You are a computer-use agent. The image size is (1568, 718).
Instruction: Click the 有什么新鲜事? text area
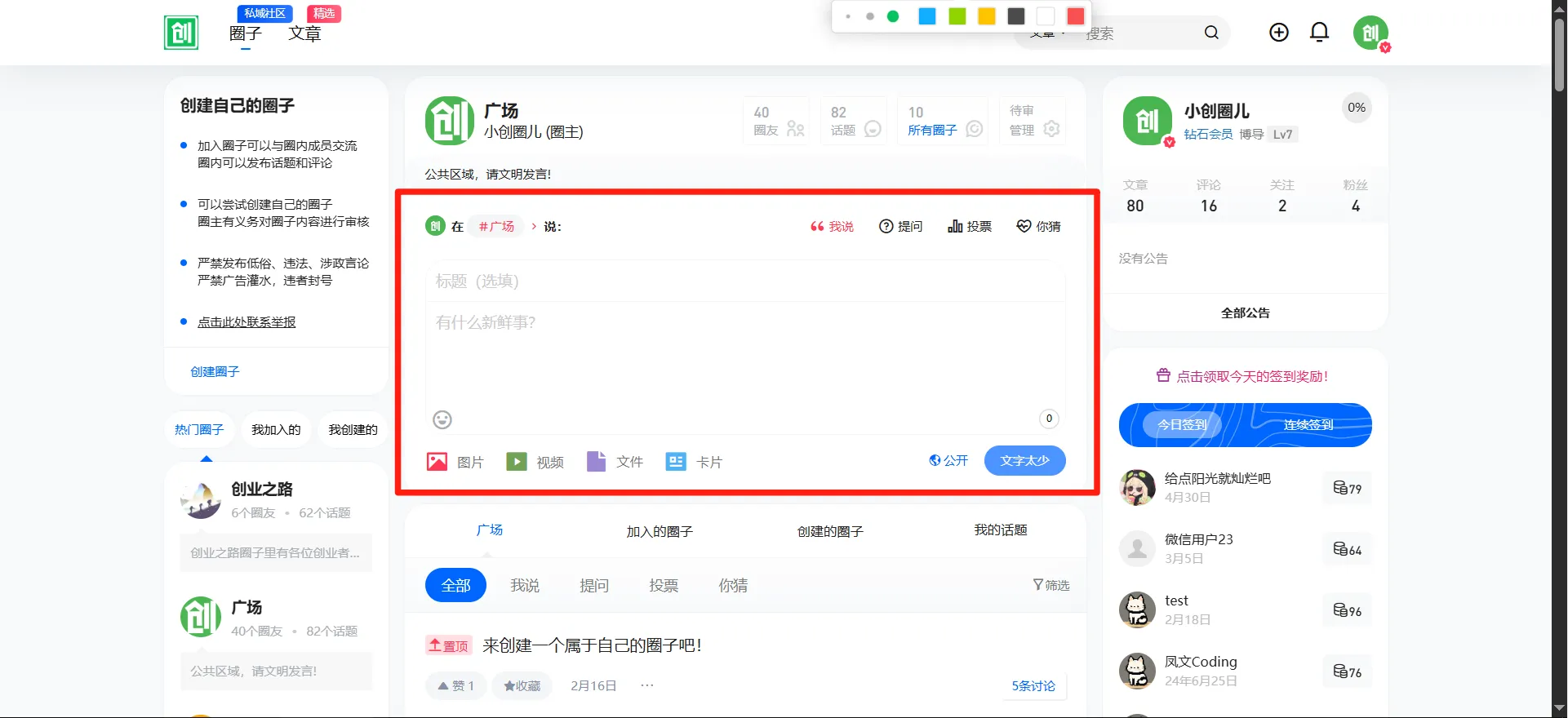[746, 355]
